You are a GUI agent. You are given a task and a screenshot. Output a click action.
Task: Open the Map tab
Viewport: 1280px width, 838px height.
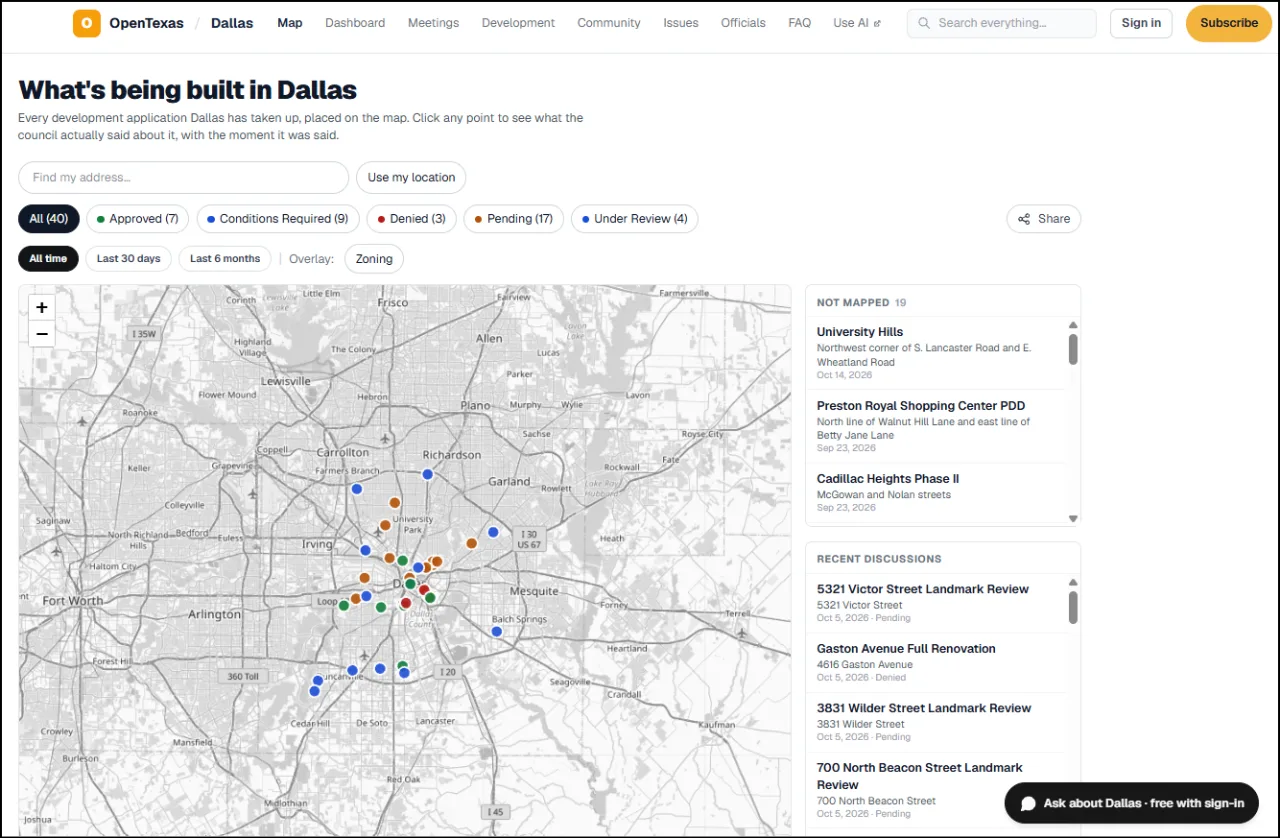coord(290,23)
